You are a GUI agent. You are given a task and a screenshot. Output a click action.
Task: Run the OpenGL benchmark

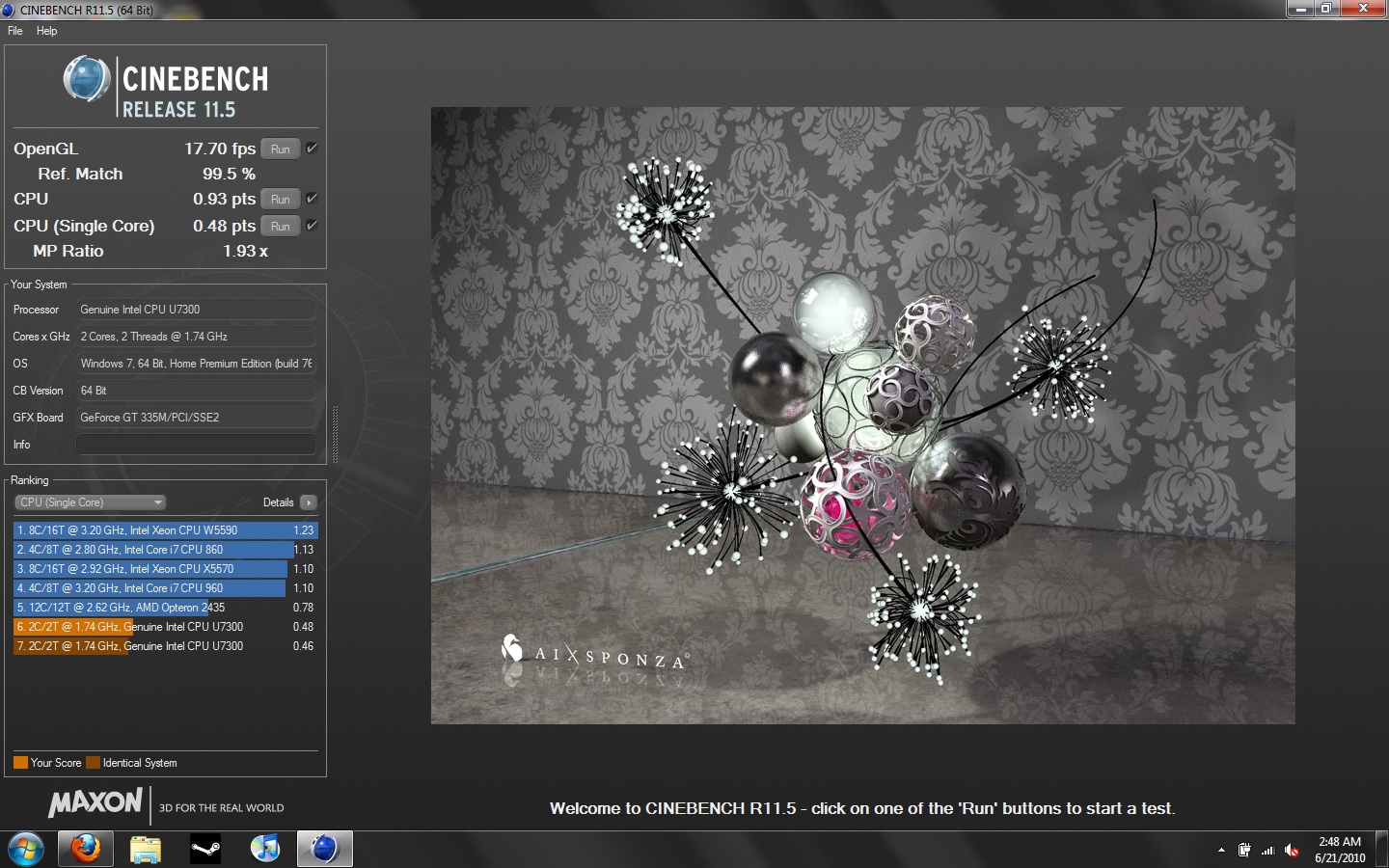point(280,149)
